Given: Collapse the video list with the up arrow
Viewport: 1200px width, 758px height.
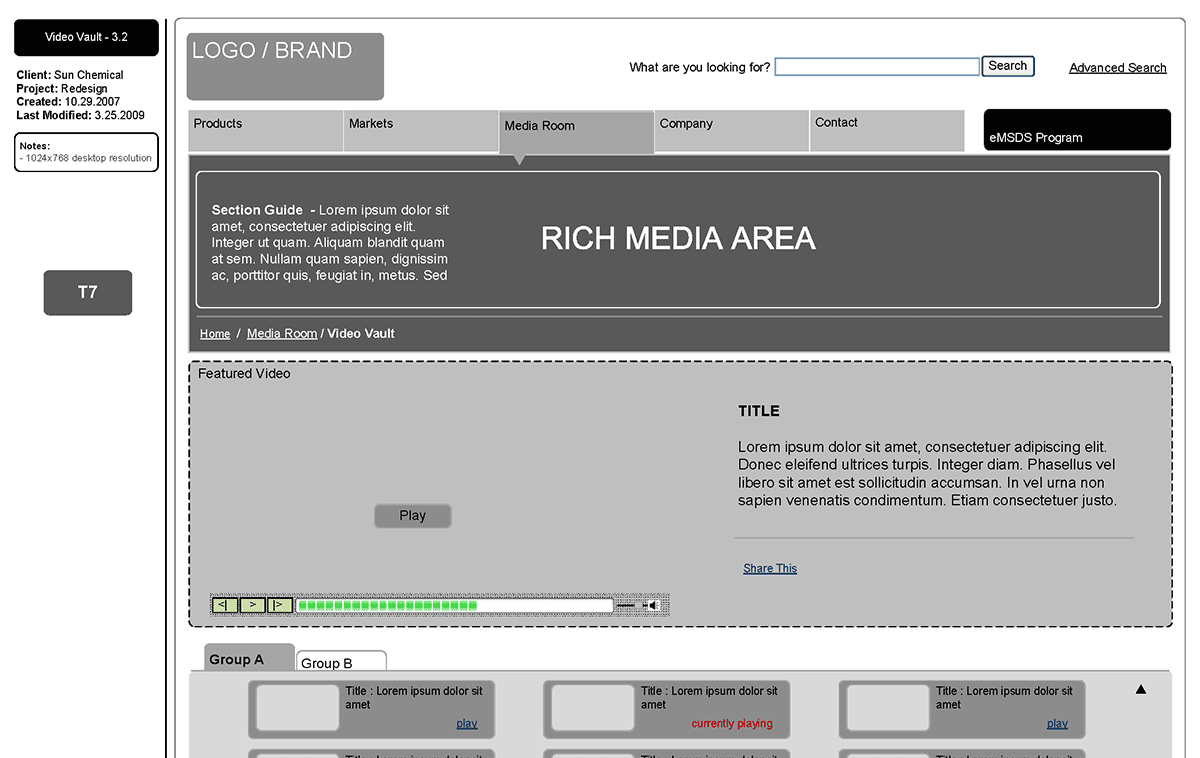Looking at the screenshot, I should click(x=1141, y=689).
